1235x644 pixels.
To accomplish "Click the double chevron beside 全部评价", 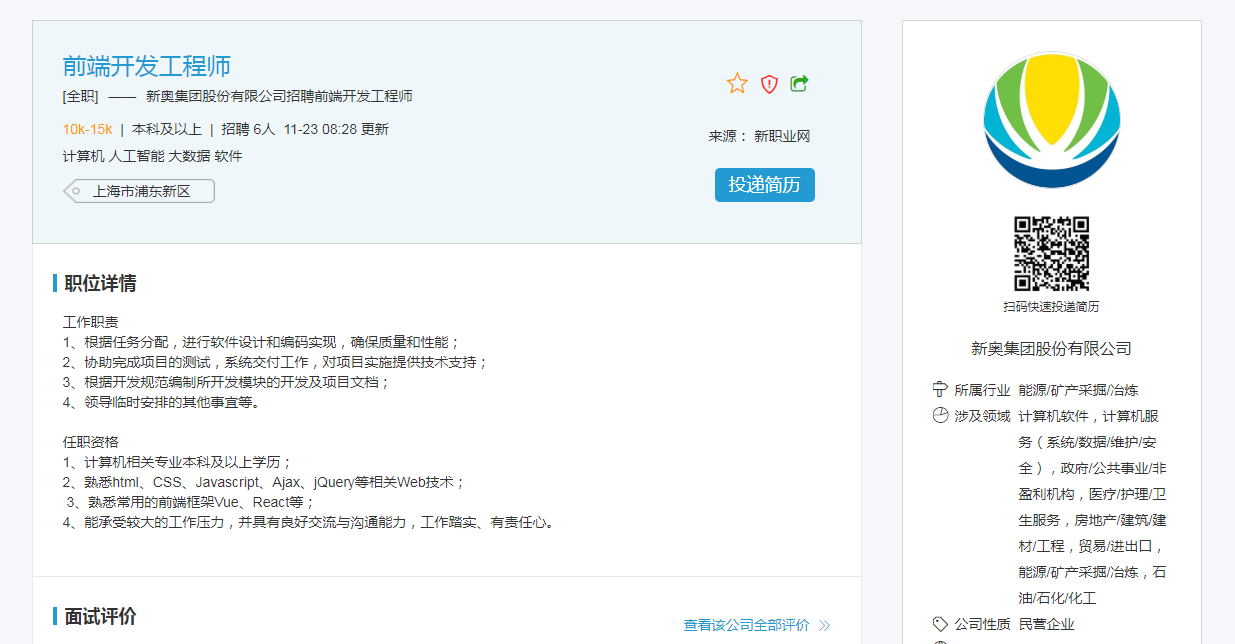I will [x=825, y=625].
